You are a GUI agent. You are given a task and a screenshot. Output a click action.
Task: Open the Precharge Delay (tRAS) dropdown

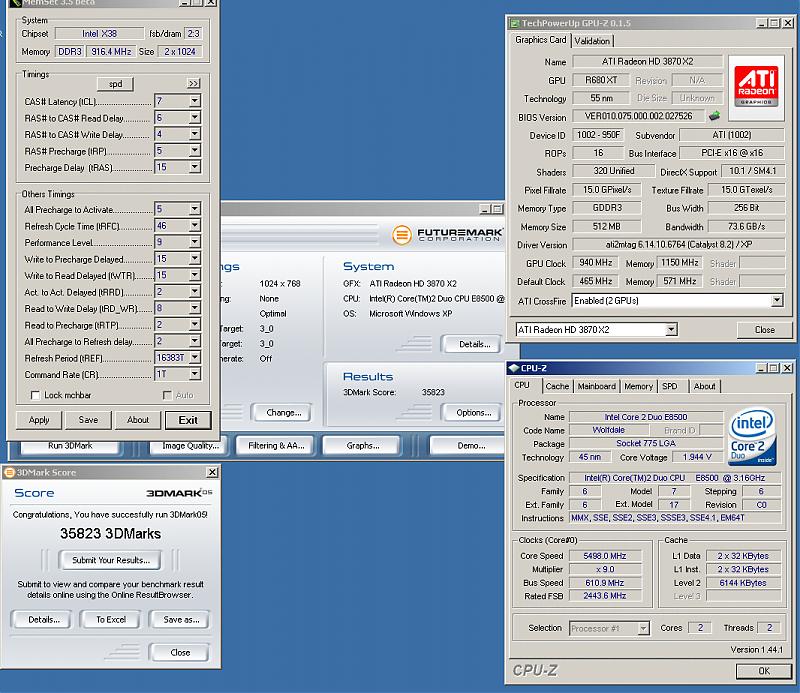tap(195, 167)
